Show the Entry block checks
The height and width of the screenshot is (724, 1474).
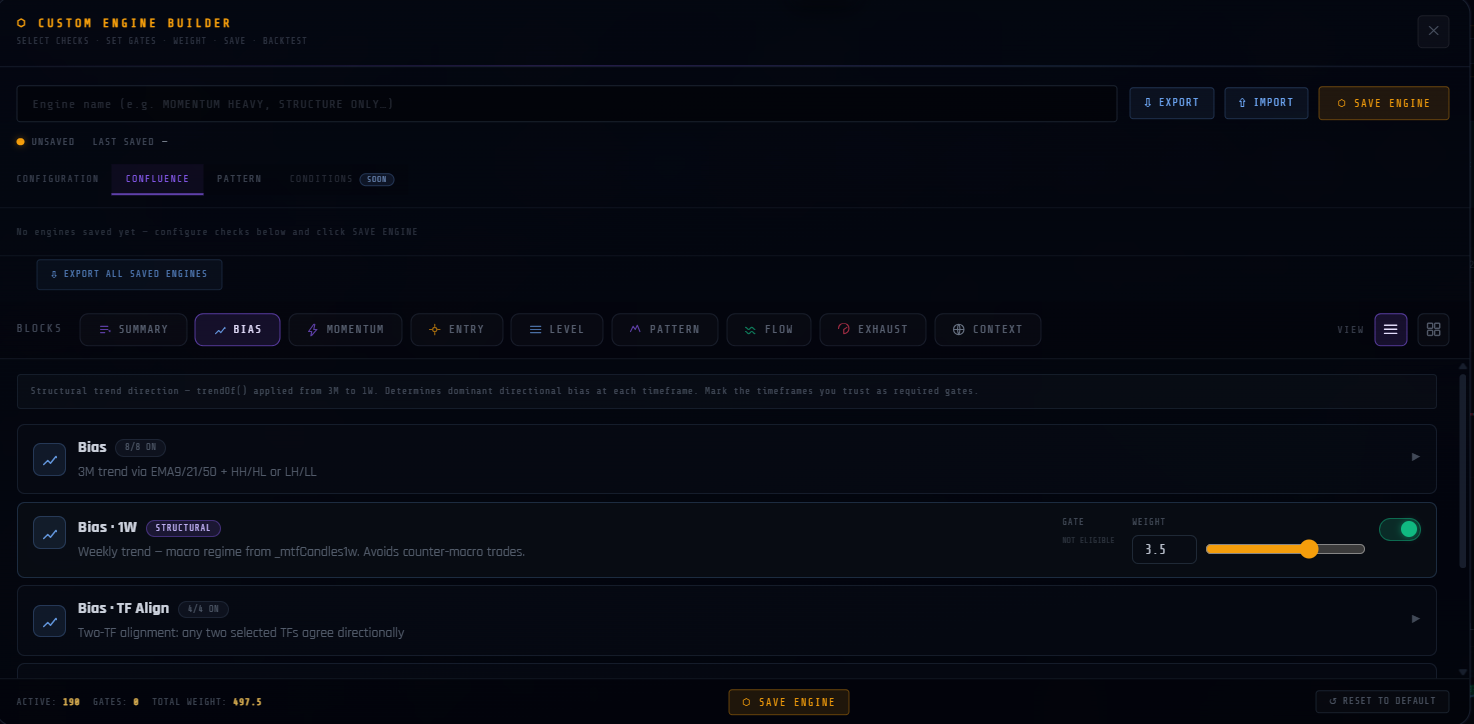(456, 329)
